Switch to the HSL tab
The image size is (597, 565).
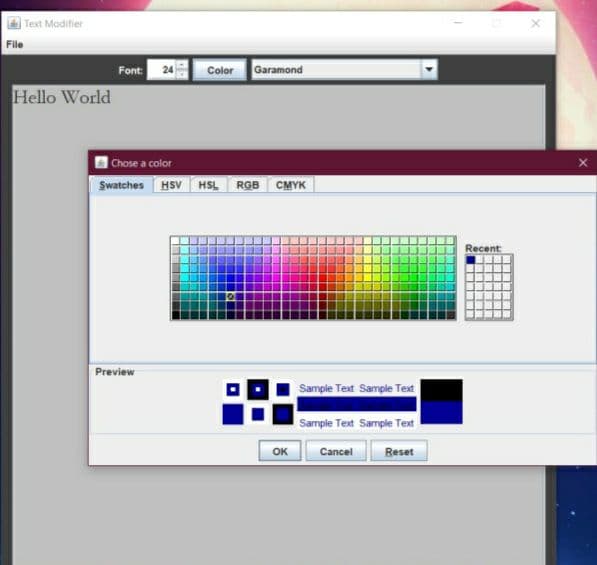209,185
